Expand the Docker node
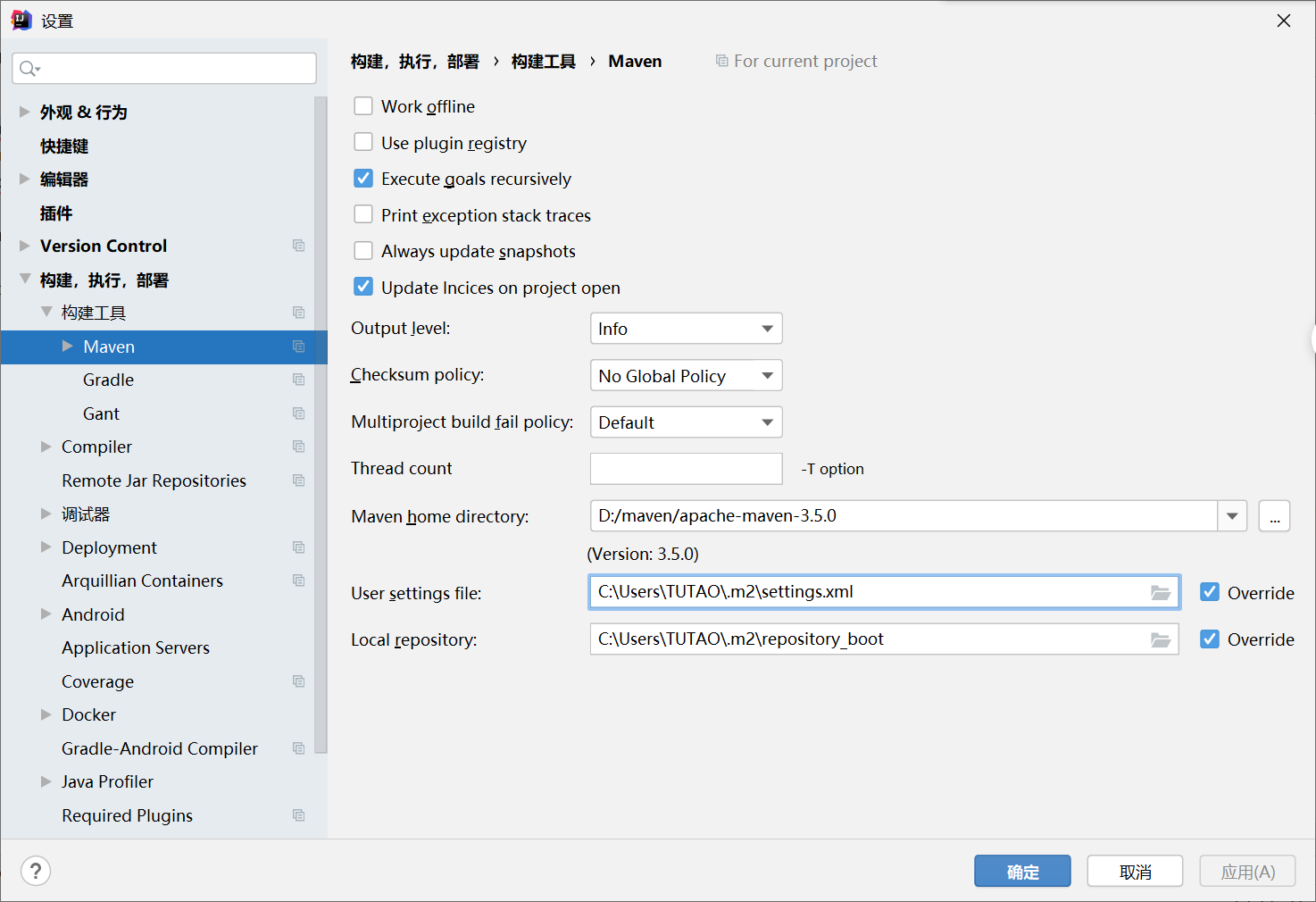The height and width of the screenshot is (902, 1316). (46, 714)
